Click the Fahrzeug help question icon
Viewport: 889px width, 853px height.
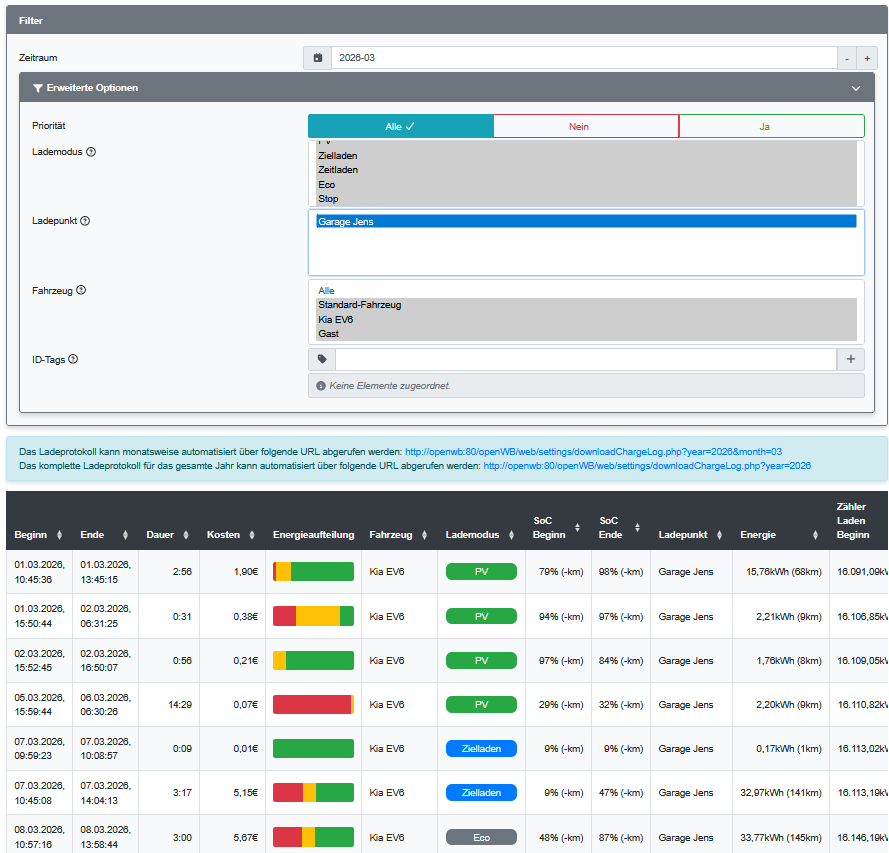coord(81,290)
